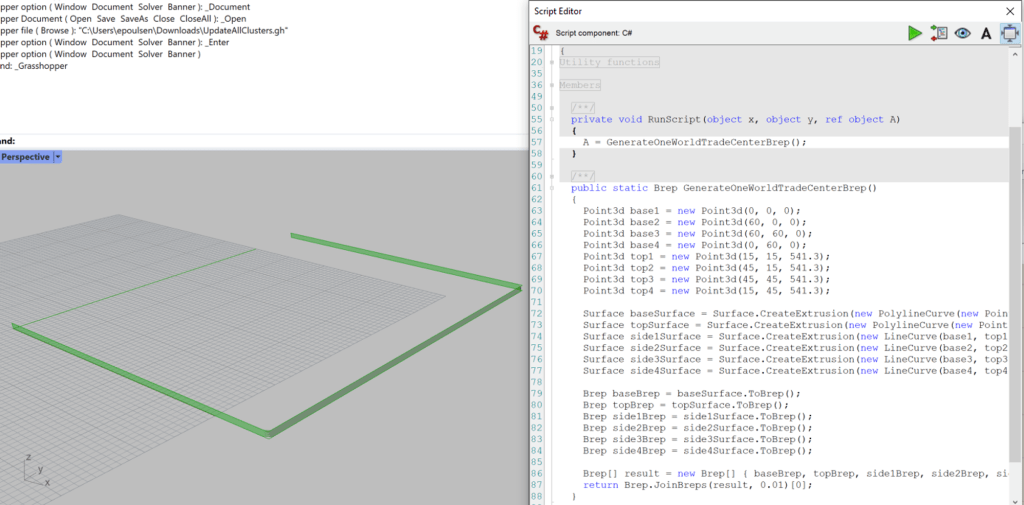This screenshot has width=1024, height=505.
Task: Open the Perspective viewport dropdown arrow
Action: (57, 157)
